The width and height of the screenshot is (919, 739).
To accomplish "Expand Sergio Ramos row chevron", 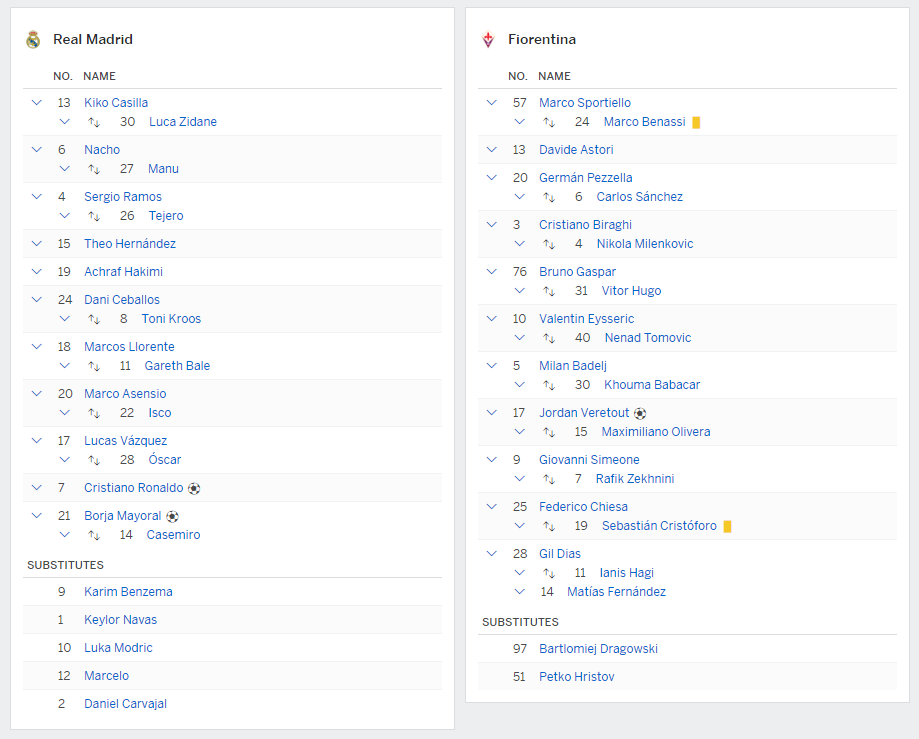I will pyautogui.click(x=37, y=197).
